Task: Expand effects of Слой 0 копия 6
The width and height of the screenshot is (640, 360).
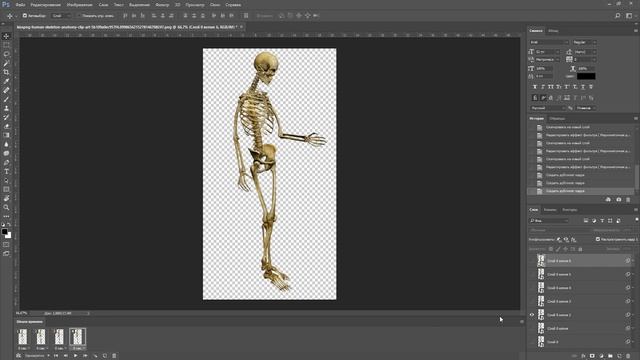Action: (633, 260)
